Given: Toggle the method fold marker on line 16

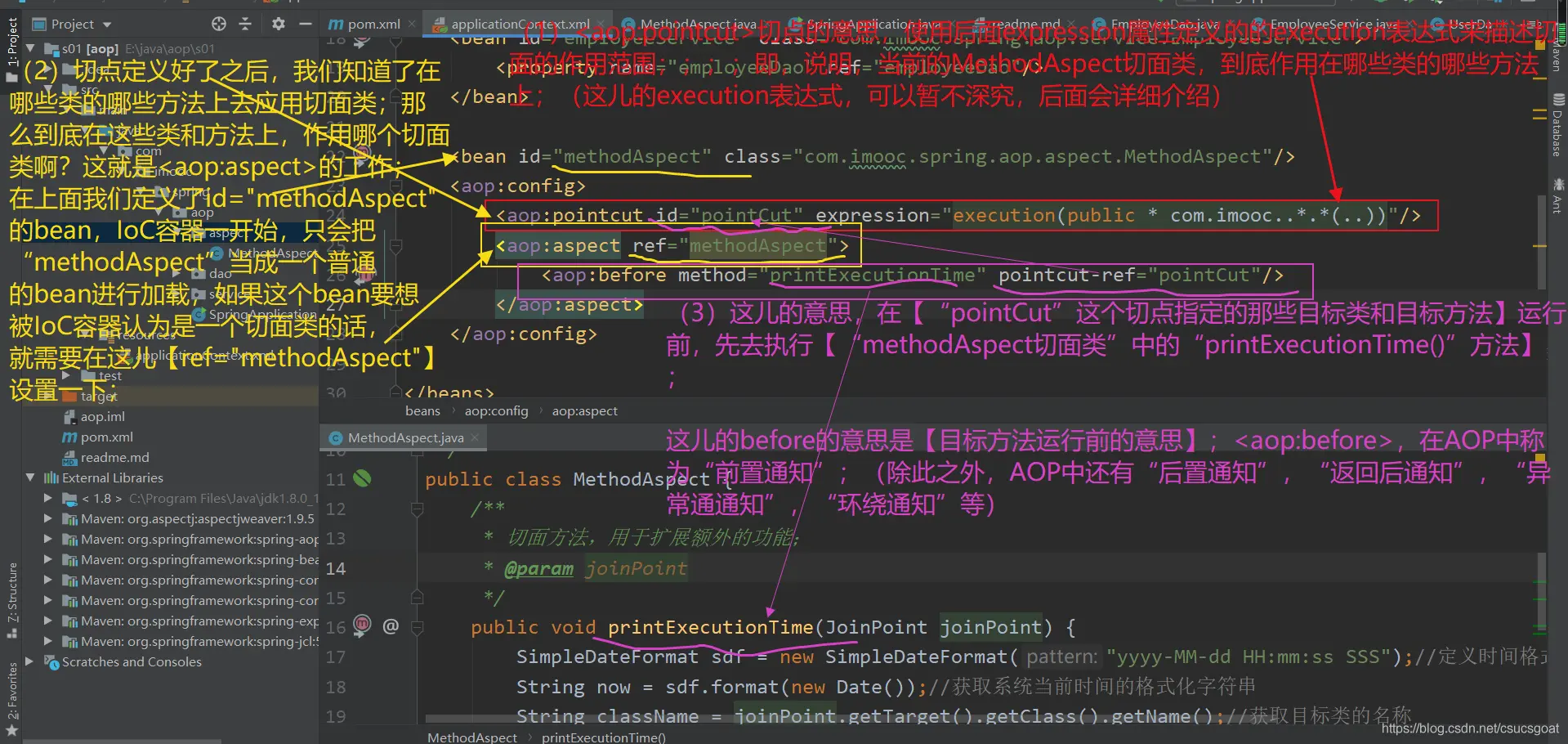Looking at the screenshot, I should pyautogui.click(x=418, y=628).
